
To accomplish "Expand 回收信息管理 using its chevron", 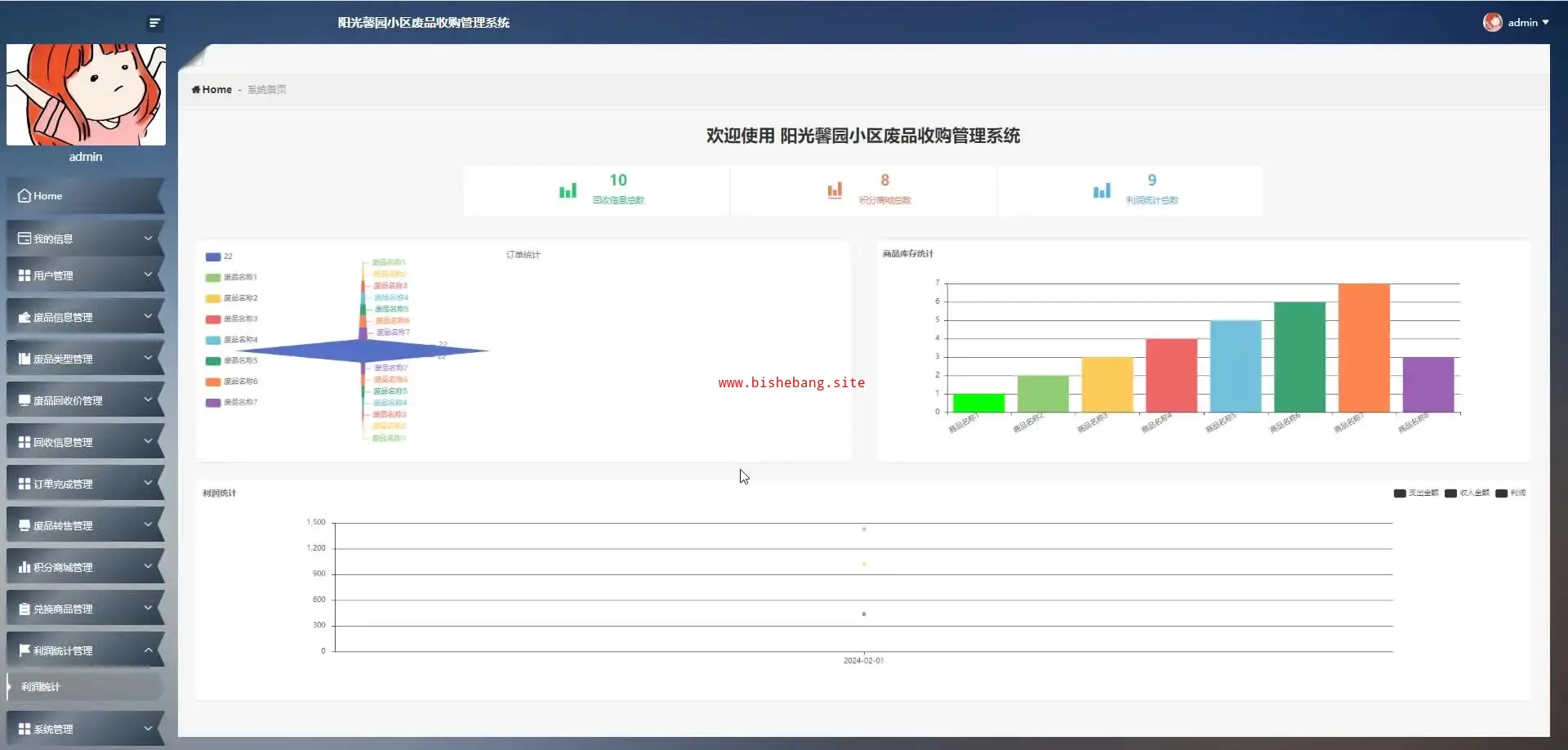I will (148, 442).
